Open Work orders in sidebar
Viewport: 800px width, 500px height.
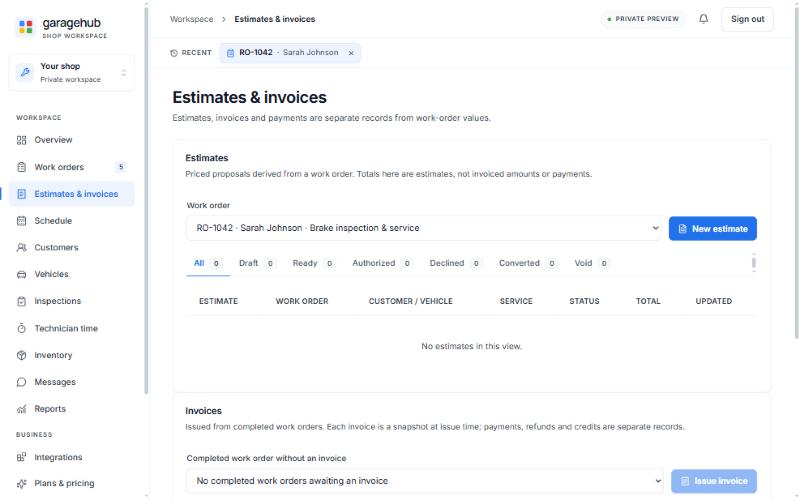(x=71, y=167)
